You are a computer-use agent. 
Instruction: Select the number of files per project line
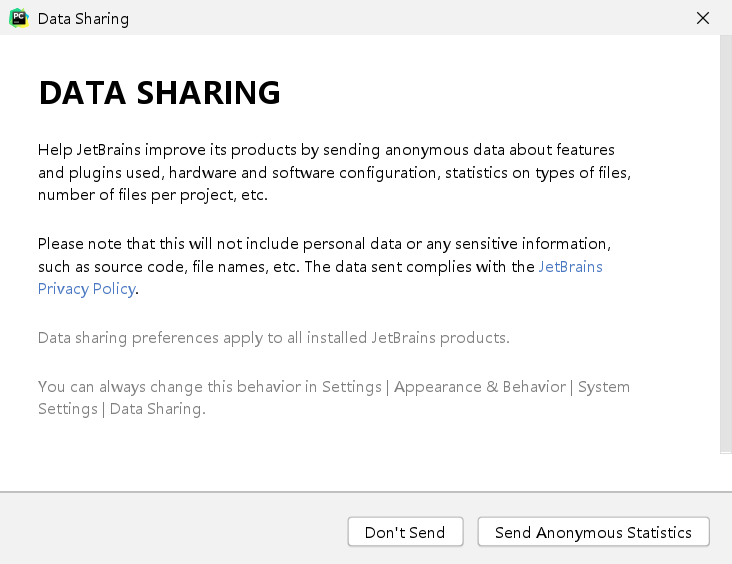pyautogui.click(x=153, y=195)
